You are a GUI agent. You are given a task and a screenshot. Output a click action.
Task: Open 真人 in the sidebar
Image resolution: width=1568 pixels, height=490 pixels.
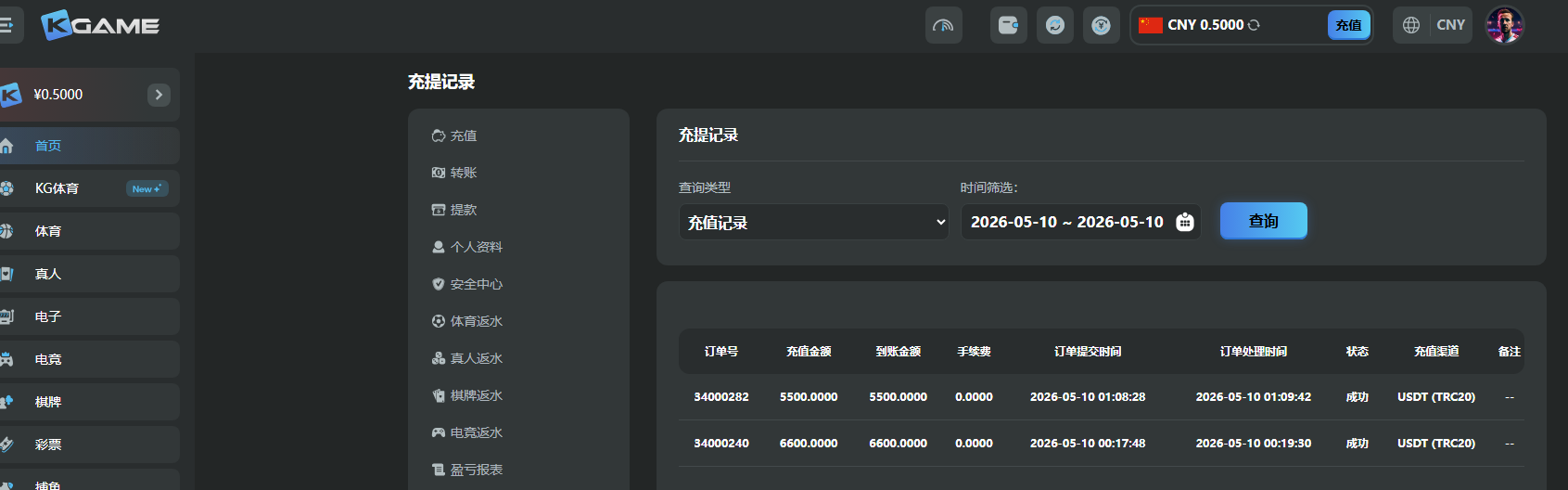click(90, 274)
